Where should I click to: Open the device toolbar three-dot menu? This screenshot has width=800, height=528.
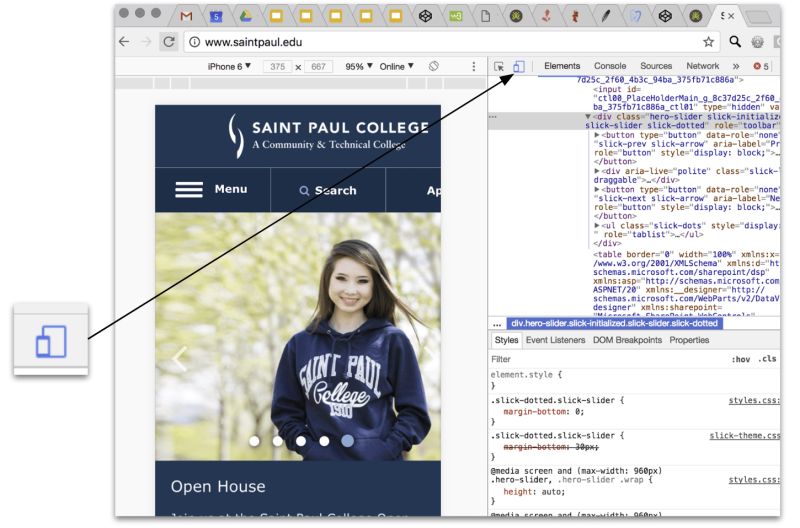[474, 66]
